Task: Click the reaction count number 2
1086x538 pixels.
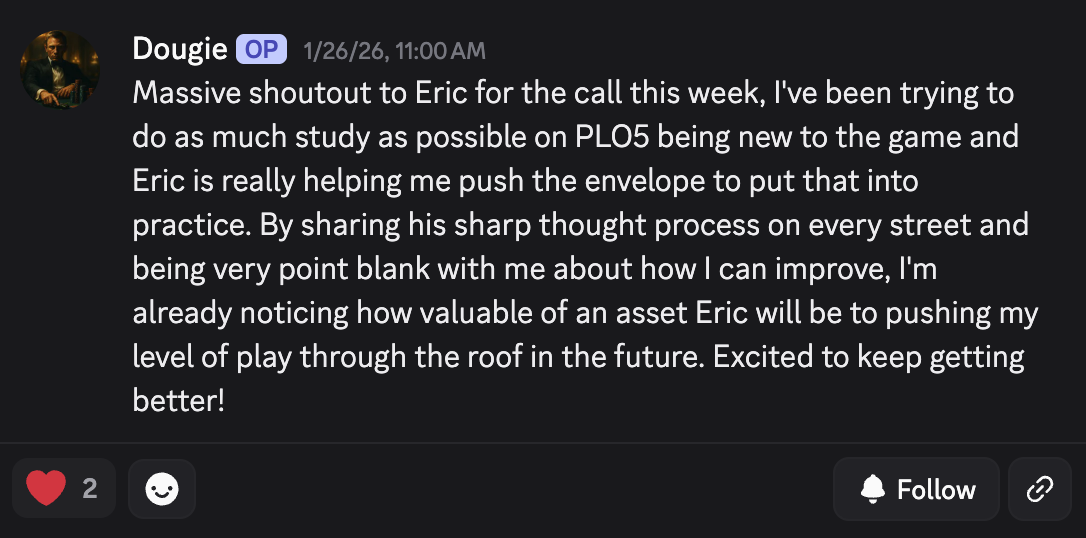Action: [90, 489]
